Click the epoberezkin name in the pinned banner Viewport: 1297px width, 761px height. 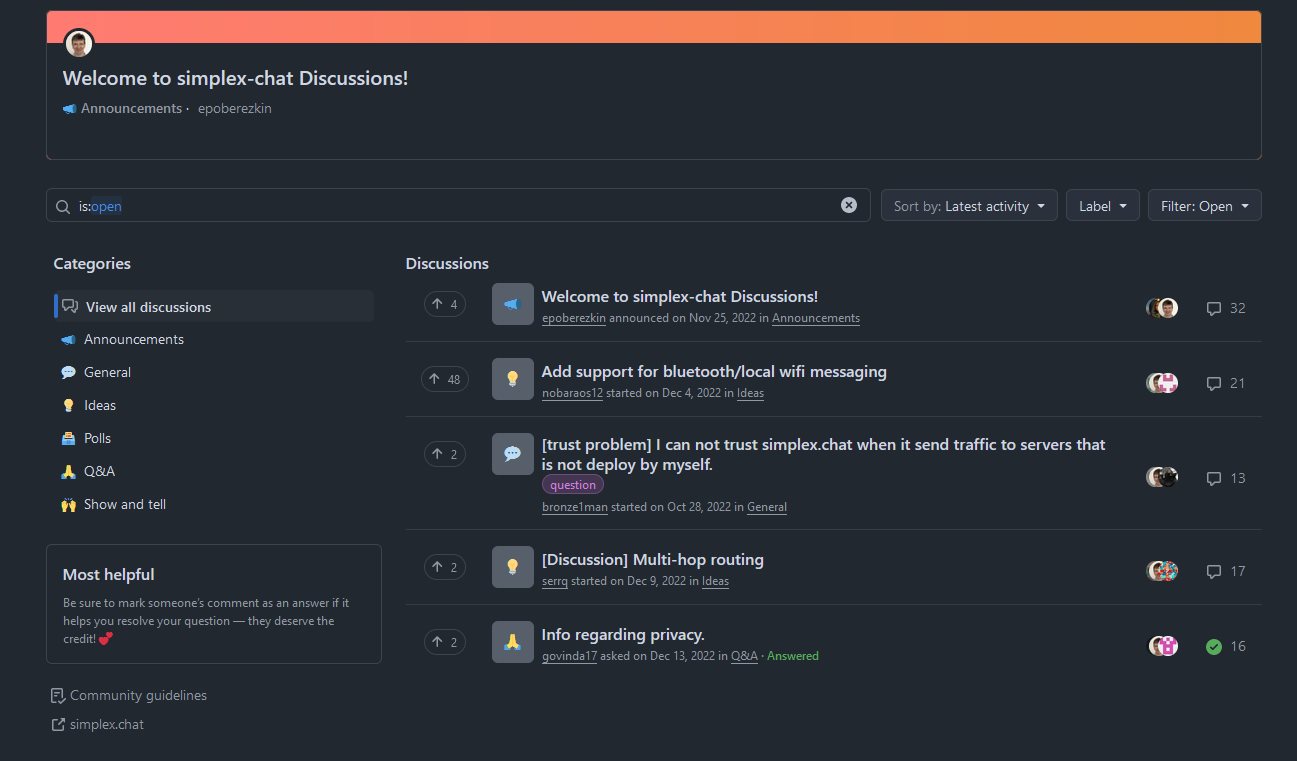234,108
